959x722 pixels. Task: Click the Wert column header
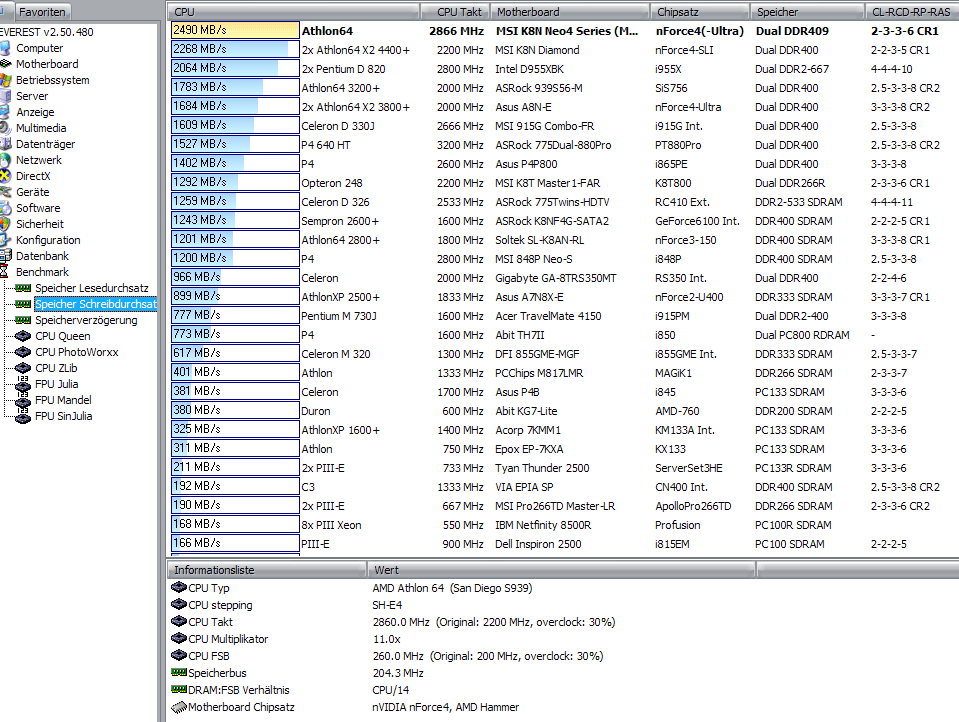(x=561, y=570)
